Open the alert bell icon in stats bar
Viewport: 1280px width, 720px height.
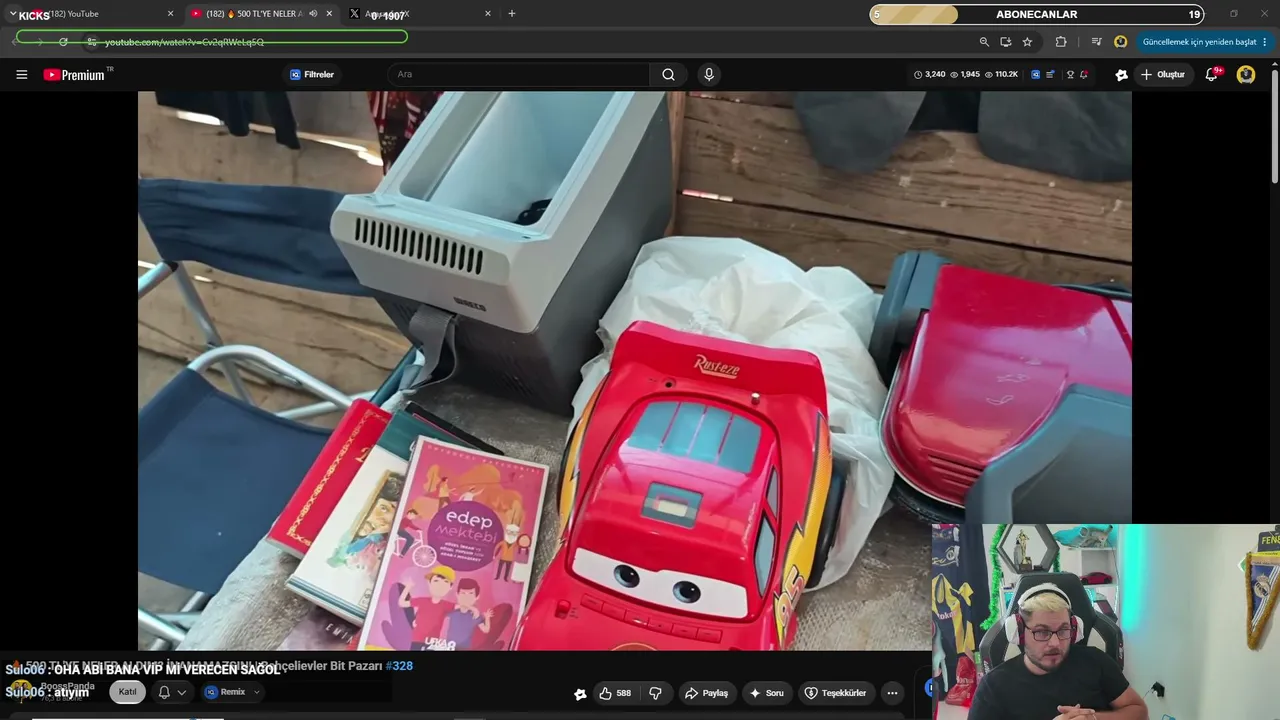pyautogui.click(x=1084, y=75)
